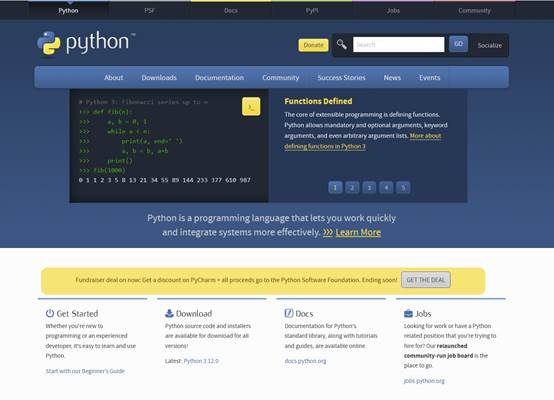Click the Download arrow icon
Screen dimensions: 554x400
169,313
